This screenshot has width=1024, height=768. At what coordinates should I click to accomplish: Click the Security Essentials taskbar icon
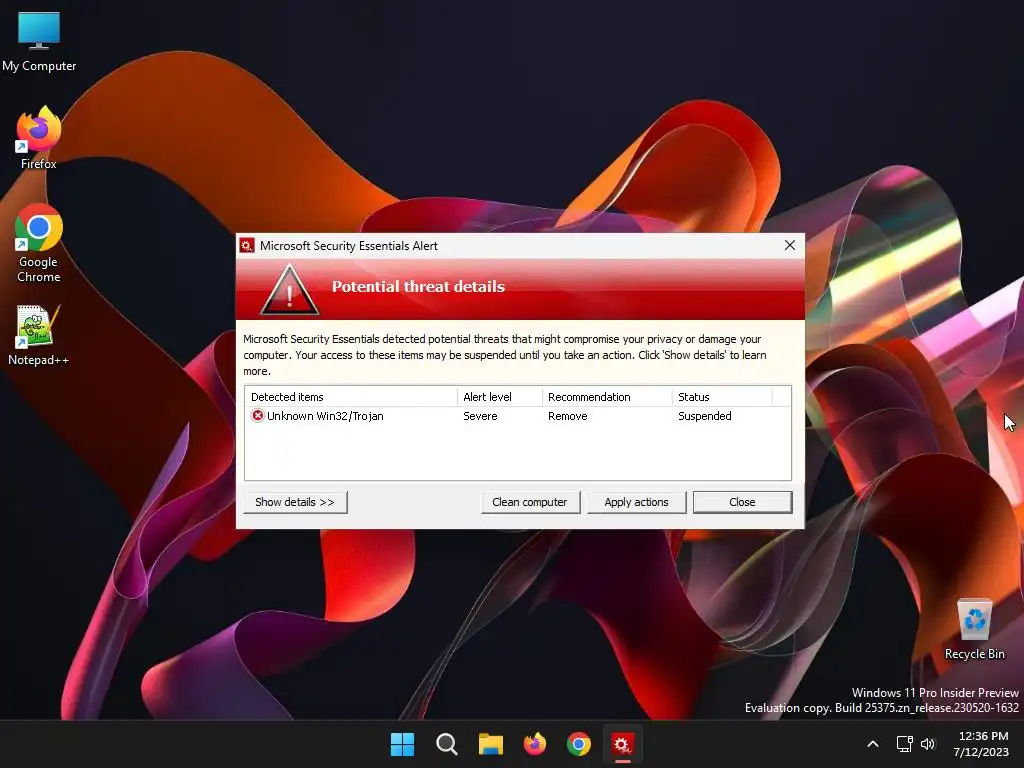tap(622, 744)
